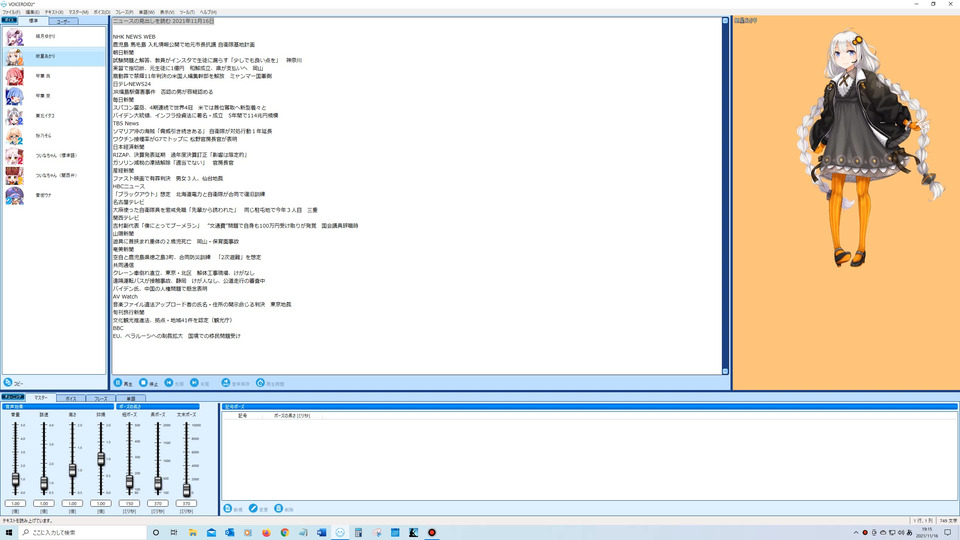Click the 短ポーズ value field showing 150
Viewport: 960px width, 540px height.
coord(129,503)
